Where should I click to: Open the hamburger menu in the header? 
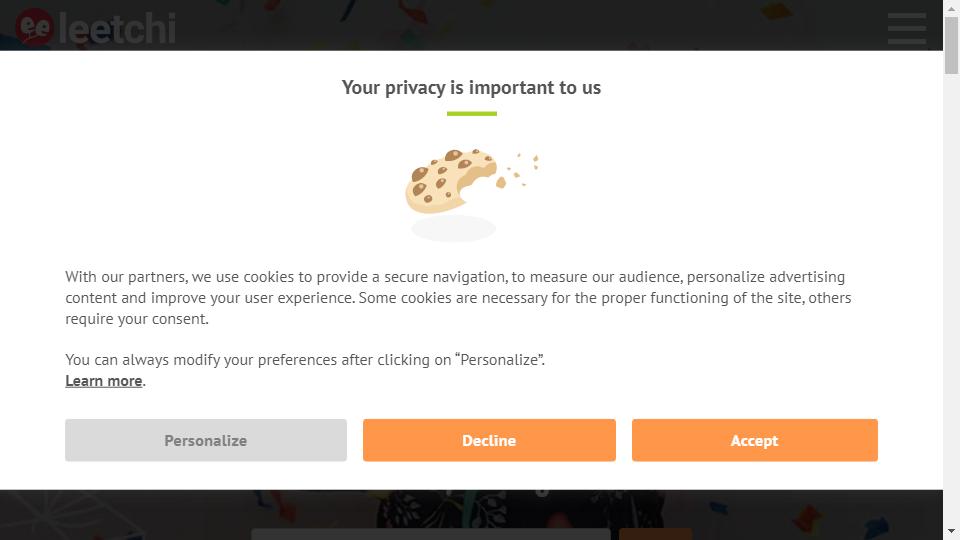pyautogui.click(x=907, y=28)
